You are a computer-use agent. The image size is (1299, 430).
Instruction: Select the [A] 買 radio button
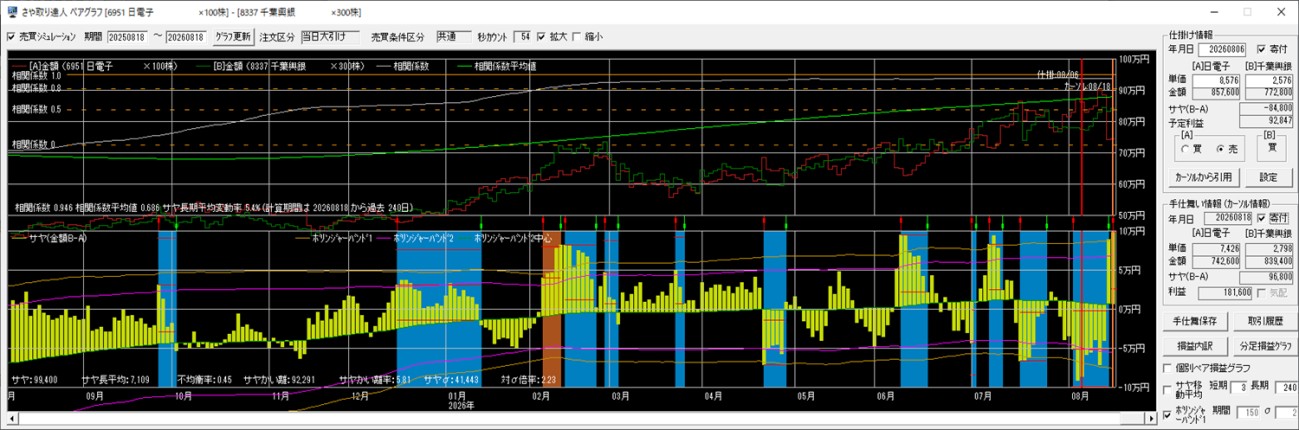pos(1185,148)
